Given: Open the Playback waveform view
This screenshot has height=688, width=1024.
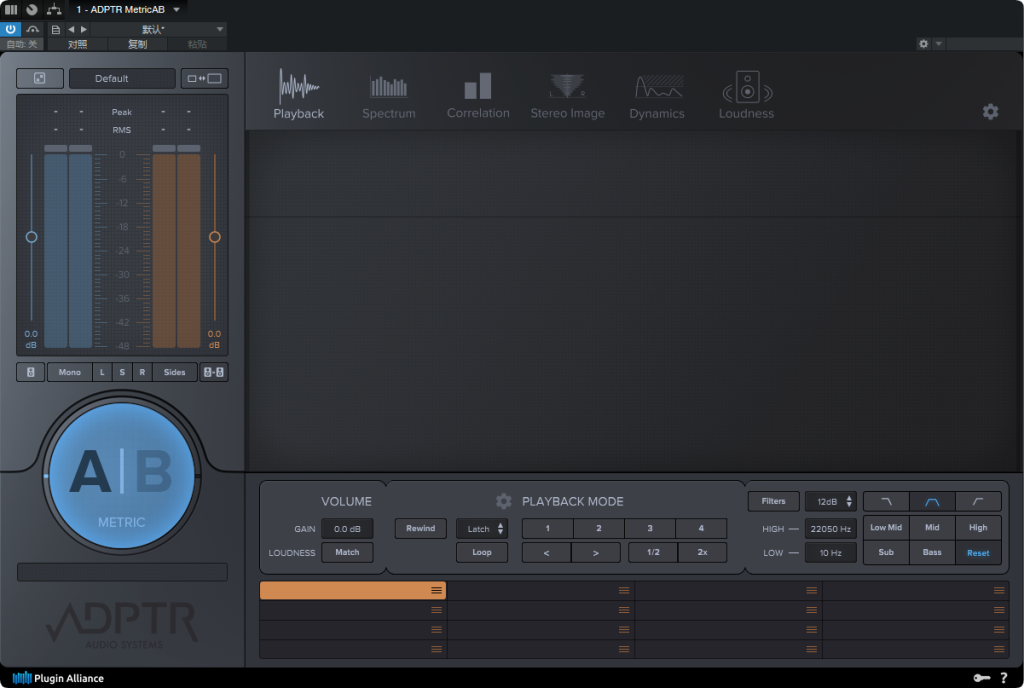Looking at the screenshot, I should [298, 95].
